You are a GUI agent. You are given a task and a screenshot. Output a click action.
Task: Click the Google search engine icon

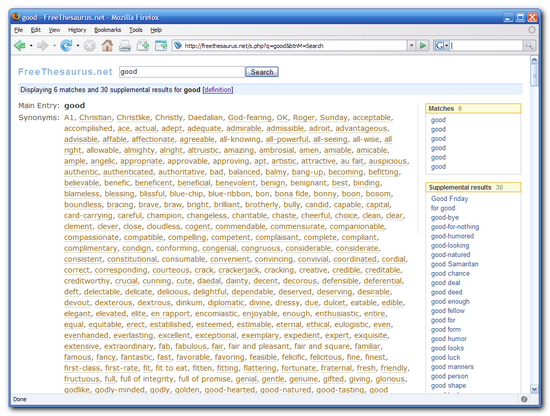tap(439, 46)
